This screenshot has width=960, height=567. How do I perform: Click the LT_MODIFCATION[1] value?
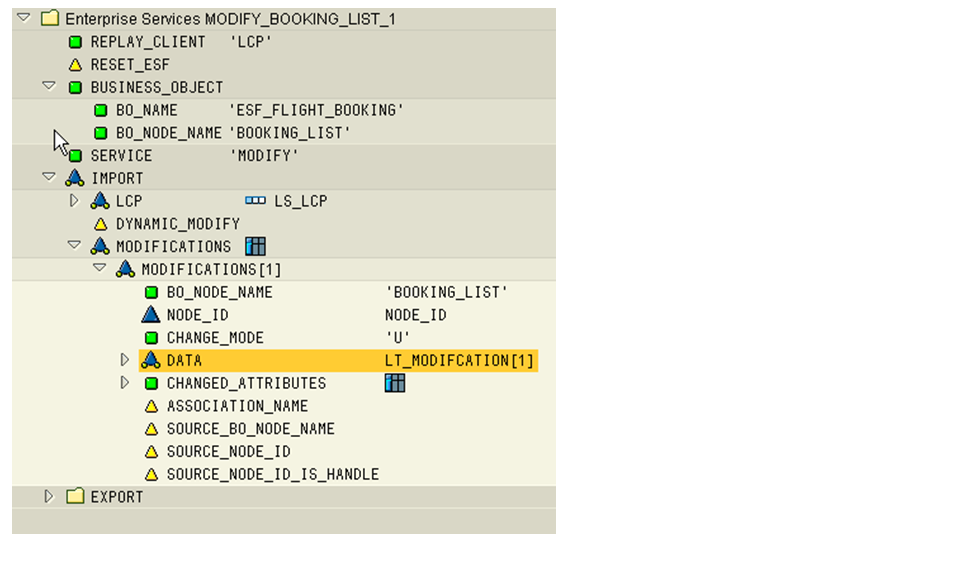tap(460, 360)
